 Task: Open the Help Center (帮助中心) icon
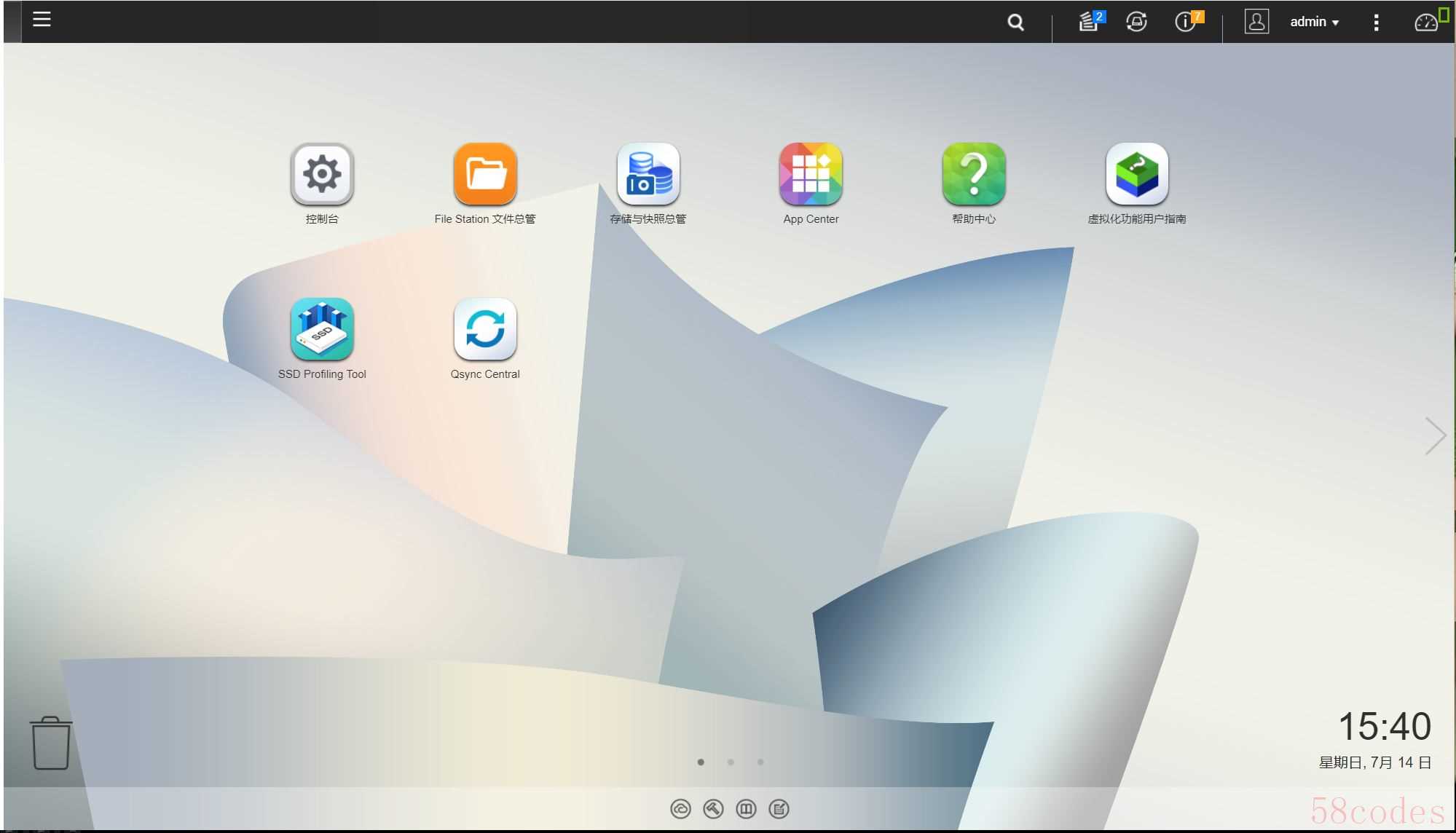click(x=974, y=175)
